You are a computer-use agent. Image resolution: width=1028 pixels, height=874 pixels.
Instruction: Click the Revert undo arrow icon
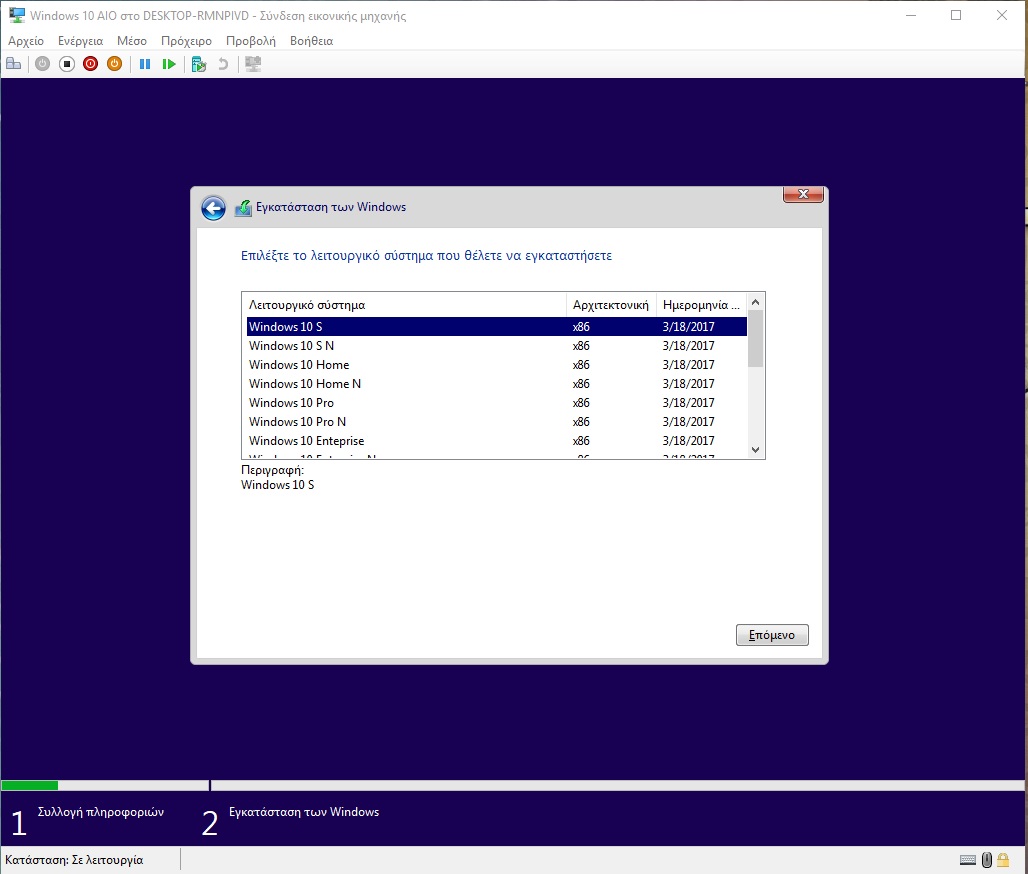(223, 64)
